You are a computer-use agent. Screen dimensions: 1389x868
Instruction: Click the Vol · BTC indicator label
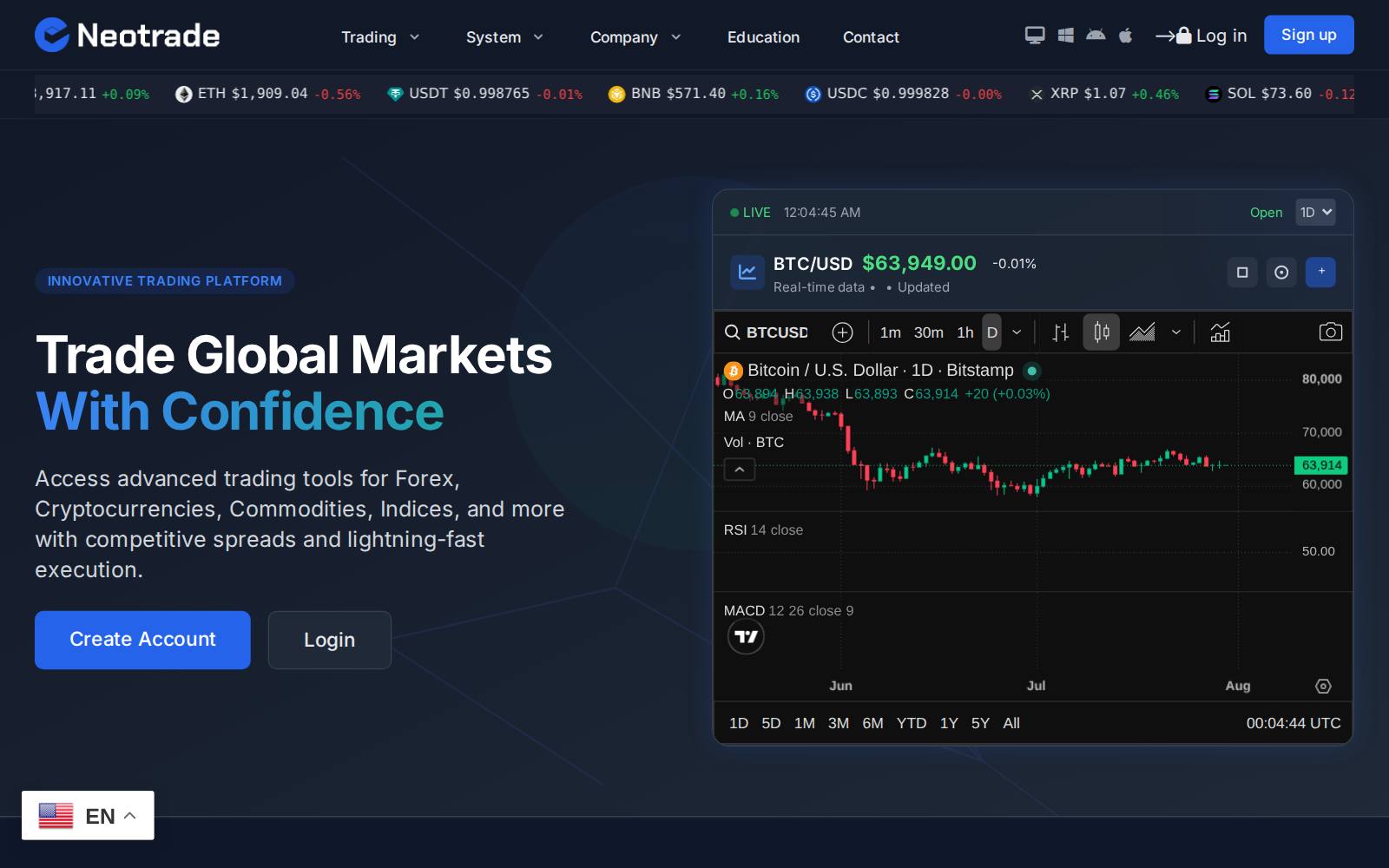(x=754, y=443)
